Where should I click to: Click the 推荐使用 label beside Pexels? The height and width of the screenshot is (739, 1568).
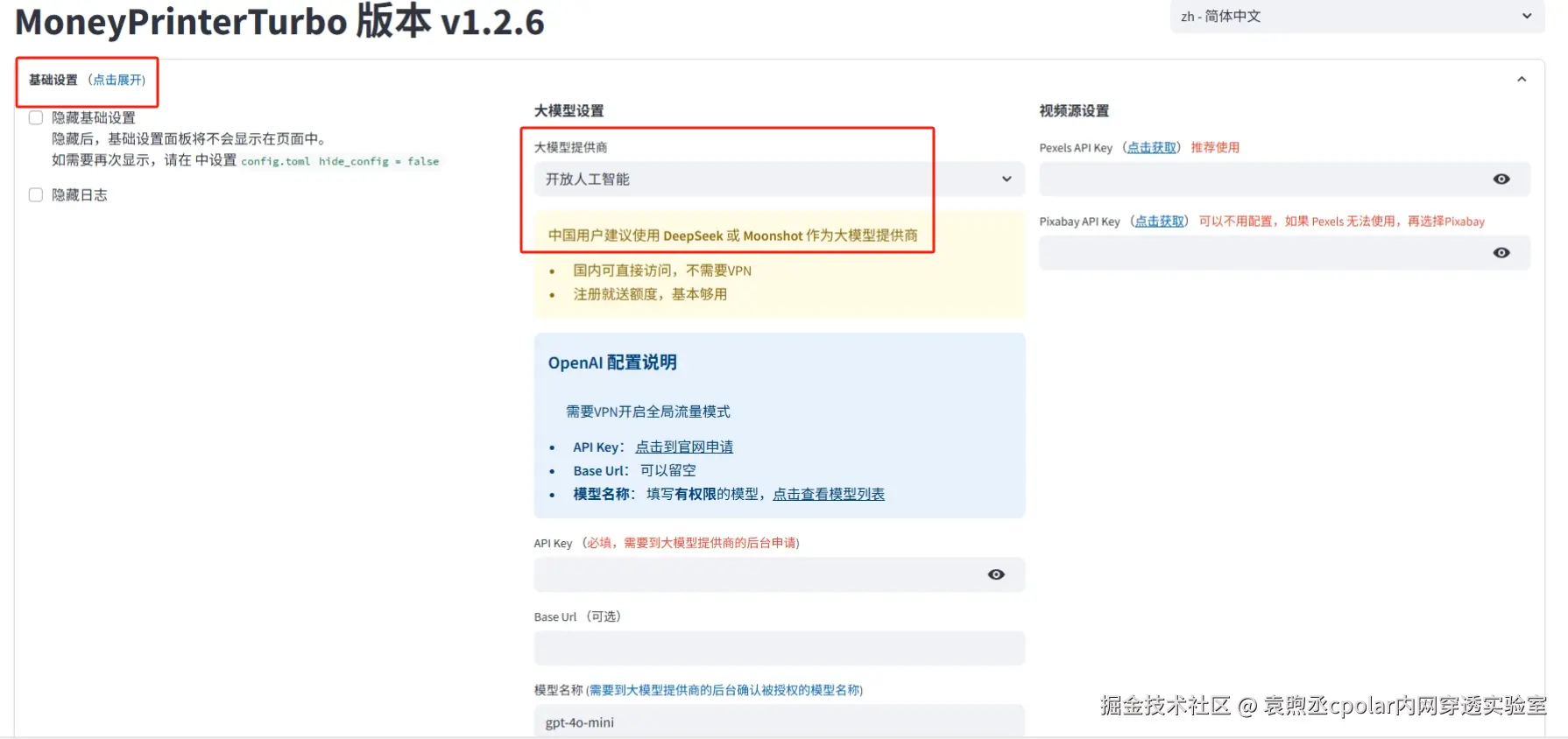1215,148
